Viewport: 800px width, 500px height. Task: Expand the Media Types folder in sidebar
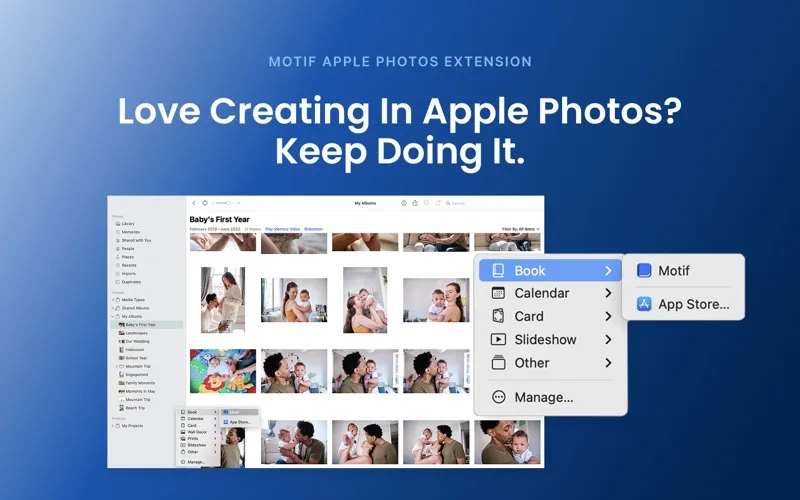pyautogui.click(x=113, y=300)
